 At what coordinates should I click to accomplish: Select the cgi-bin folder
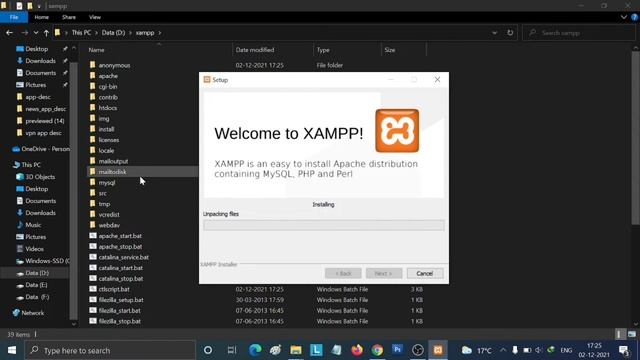coord(108,87)
